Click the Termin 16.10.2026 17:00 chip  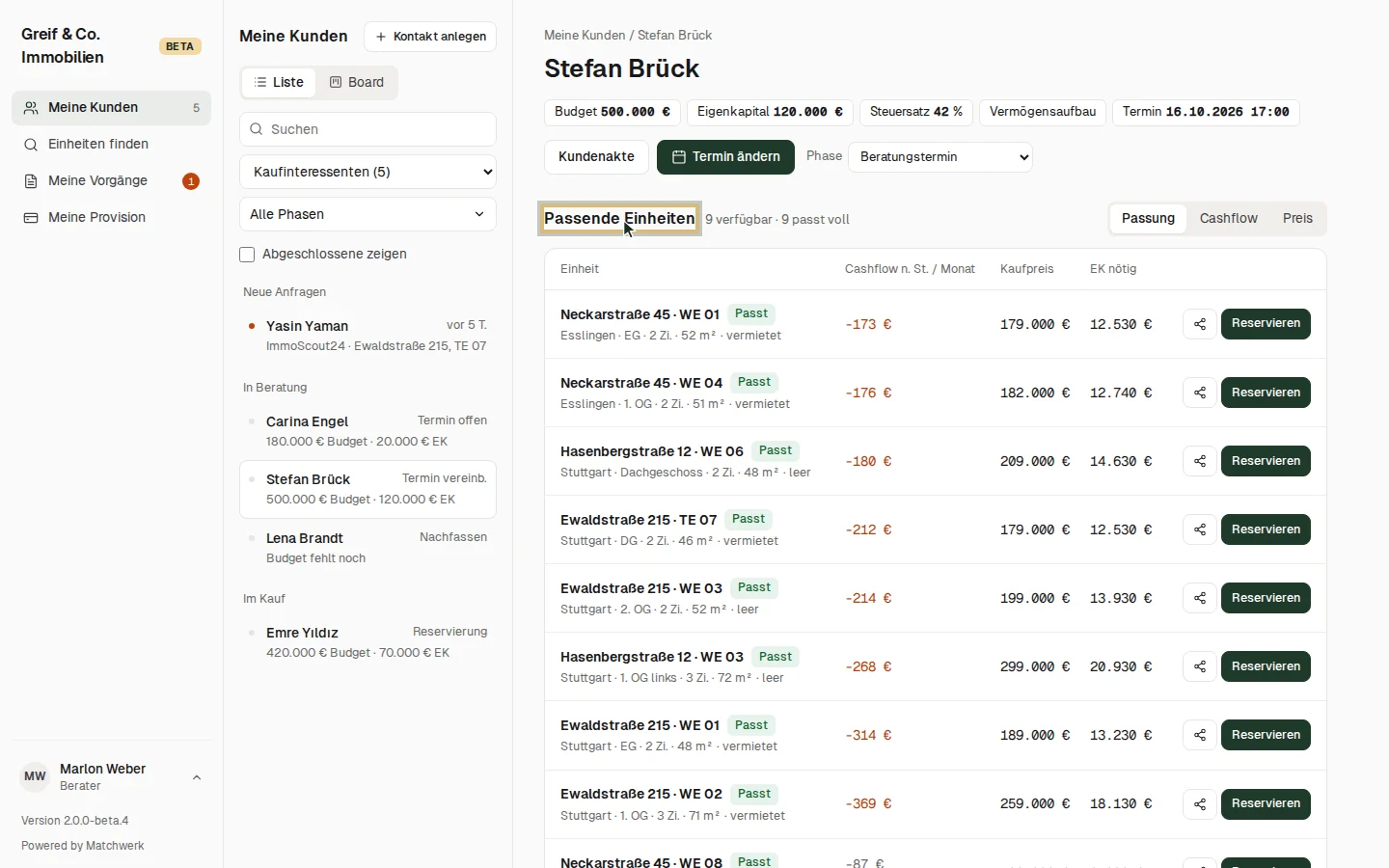click(x=1206, y=112)
